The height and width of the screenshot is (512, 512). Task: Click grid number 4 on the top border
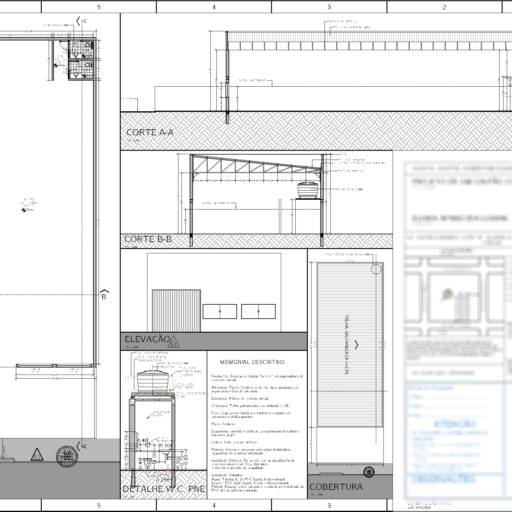click(214, 7)
